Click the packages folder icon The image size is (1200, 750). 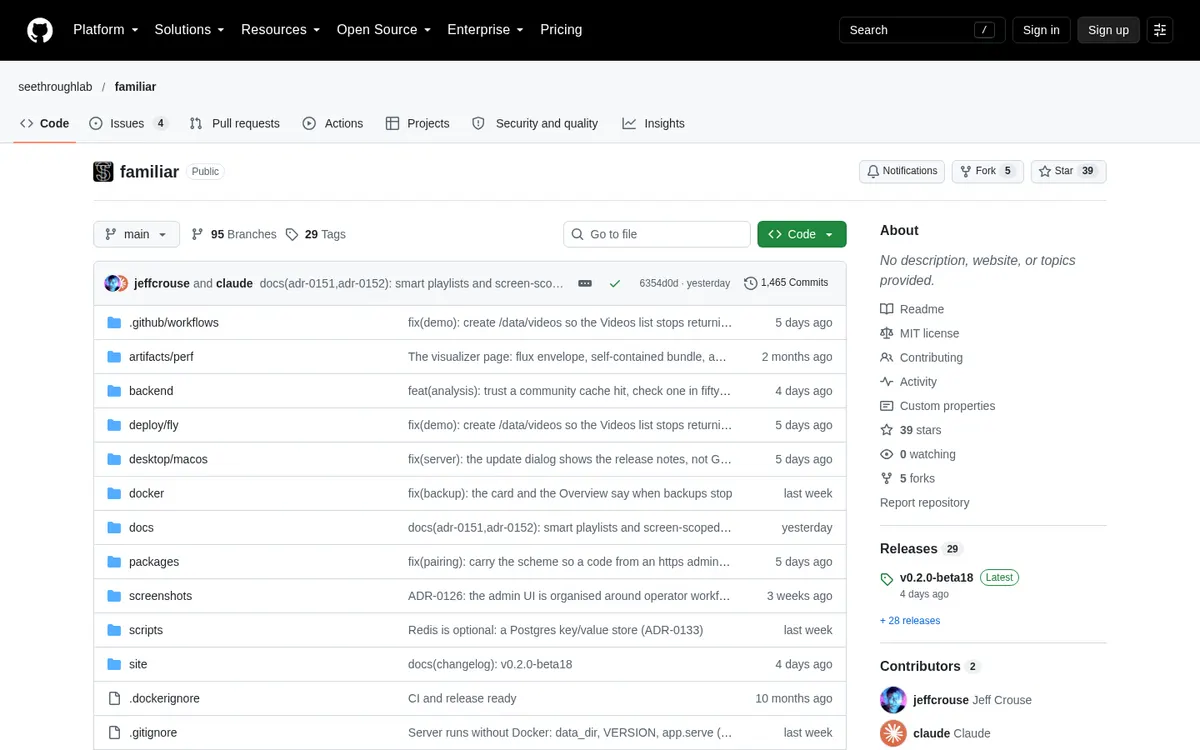coord(113,562)
